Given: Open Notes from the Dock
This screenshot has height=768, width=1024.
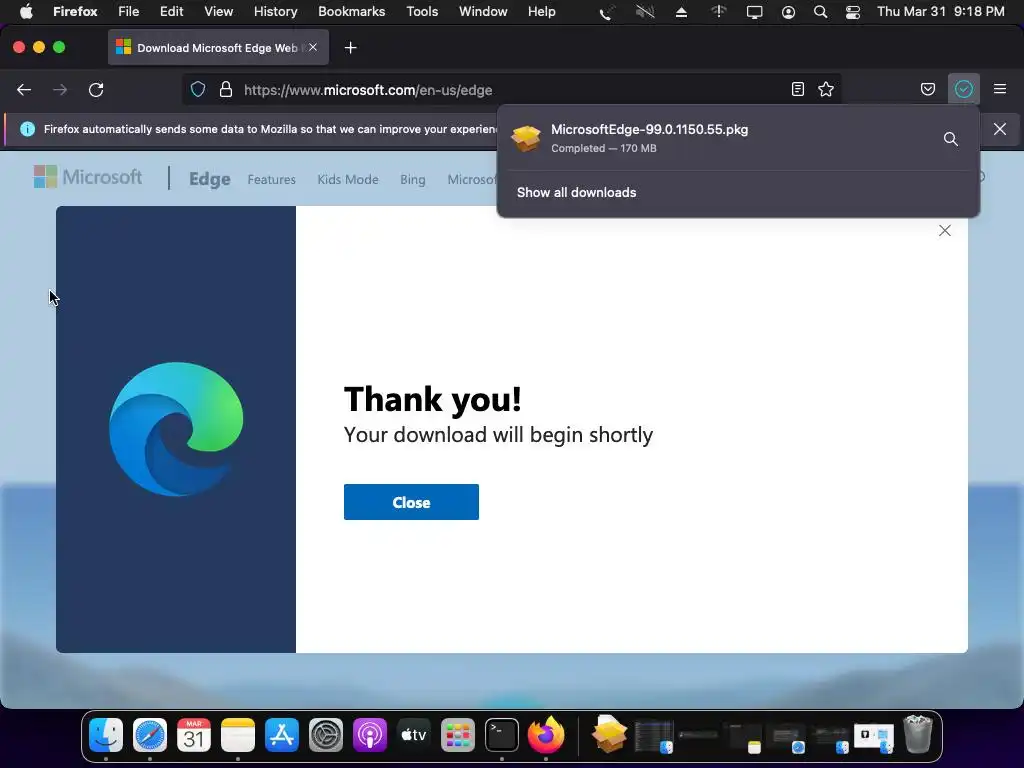Looking at the screenshot, I should (x=238, y=735).
